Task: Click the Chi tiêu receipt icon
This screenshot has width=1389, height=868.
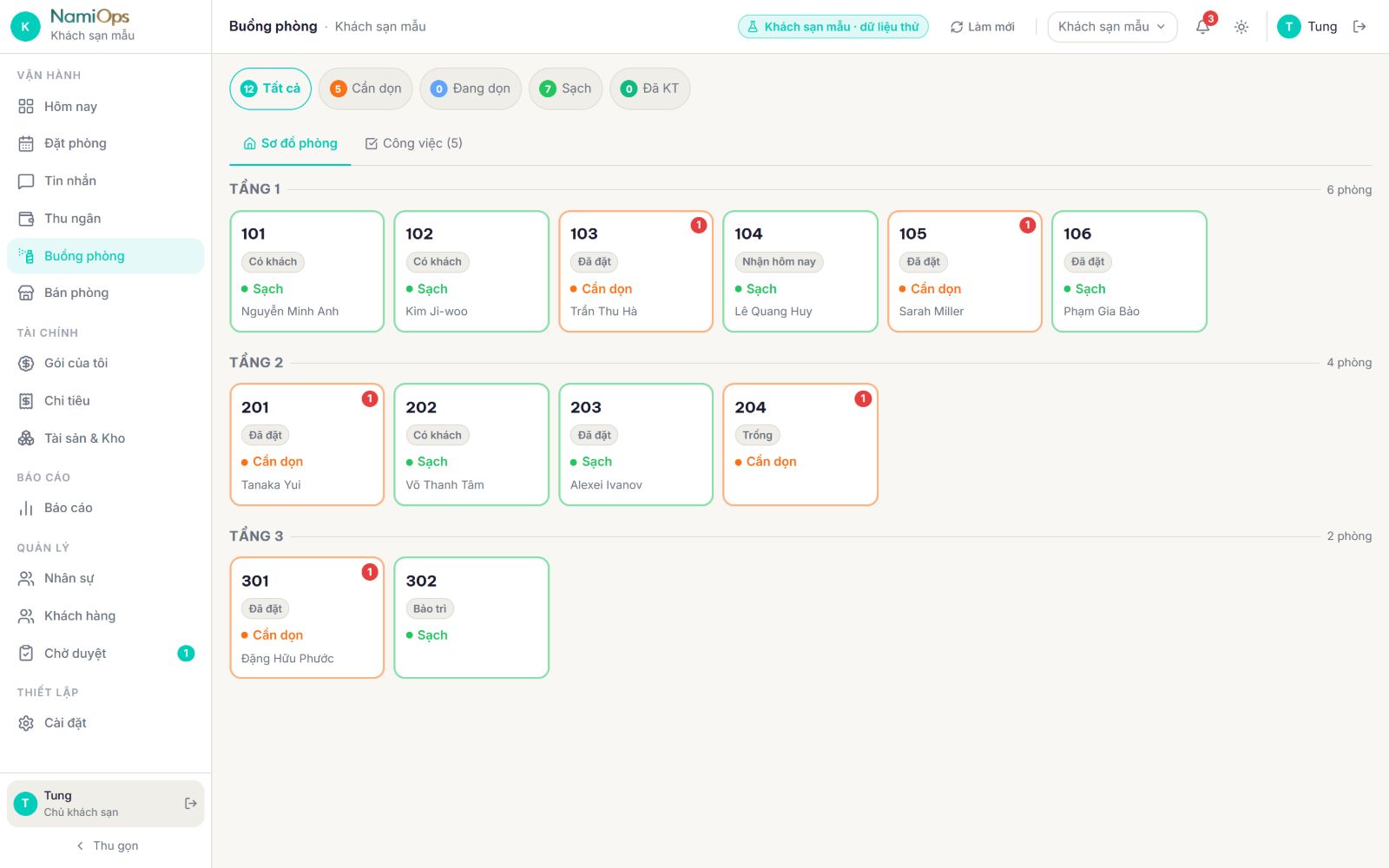Action: [x=26, y=401]
